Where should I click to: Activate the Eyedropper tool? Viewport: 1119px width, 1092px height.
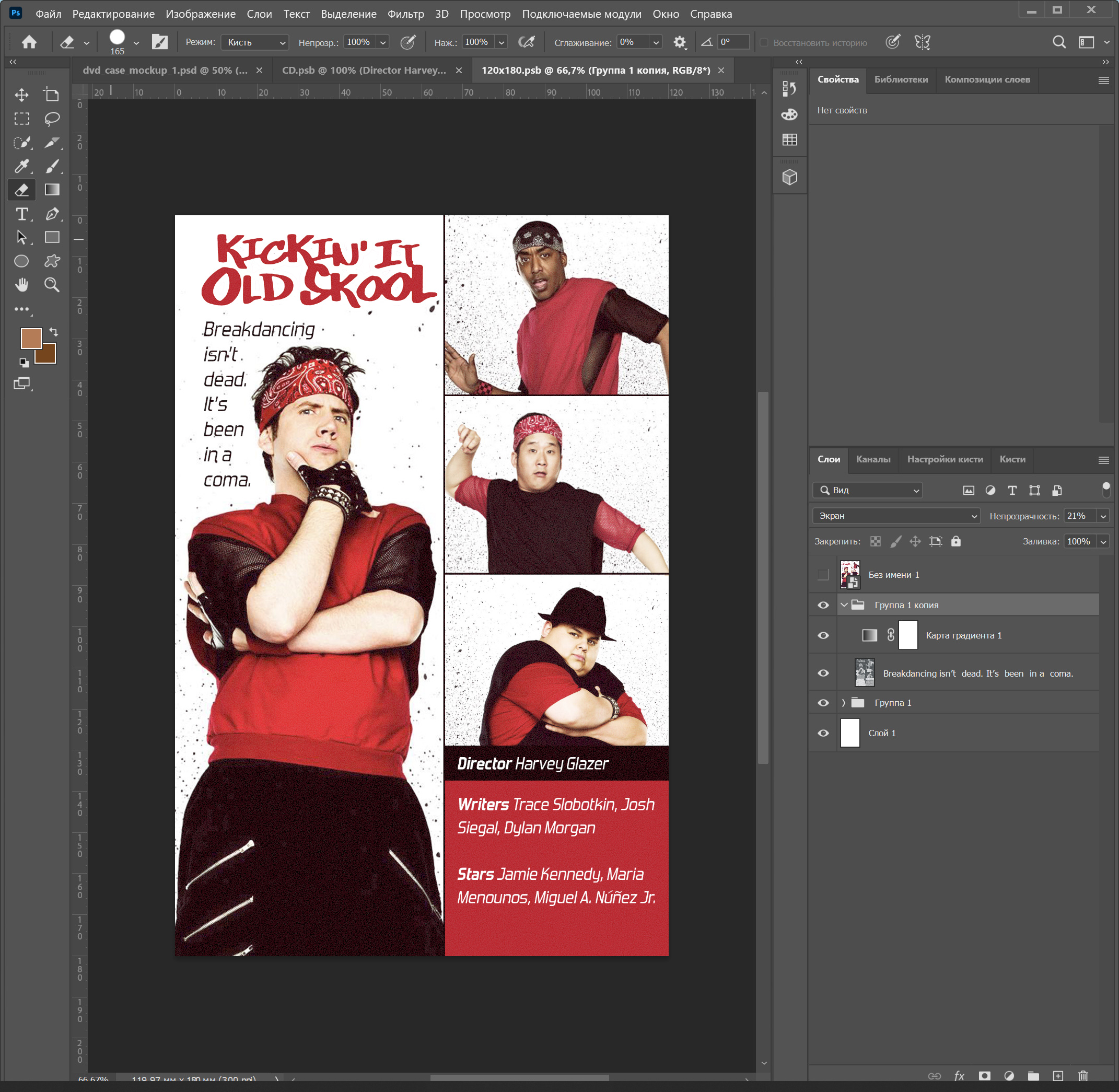coord(22,166)
